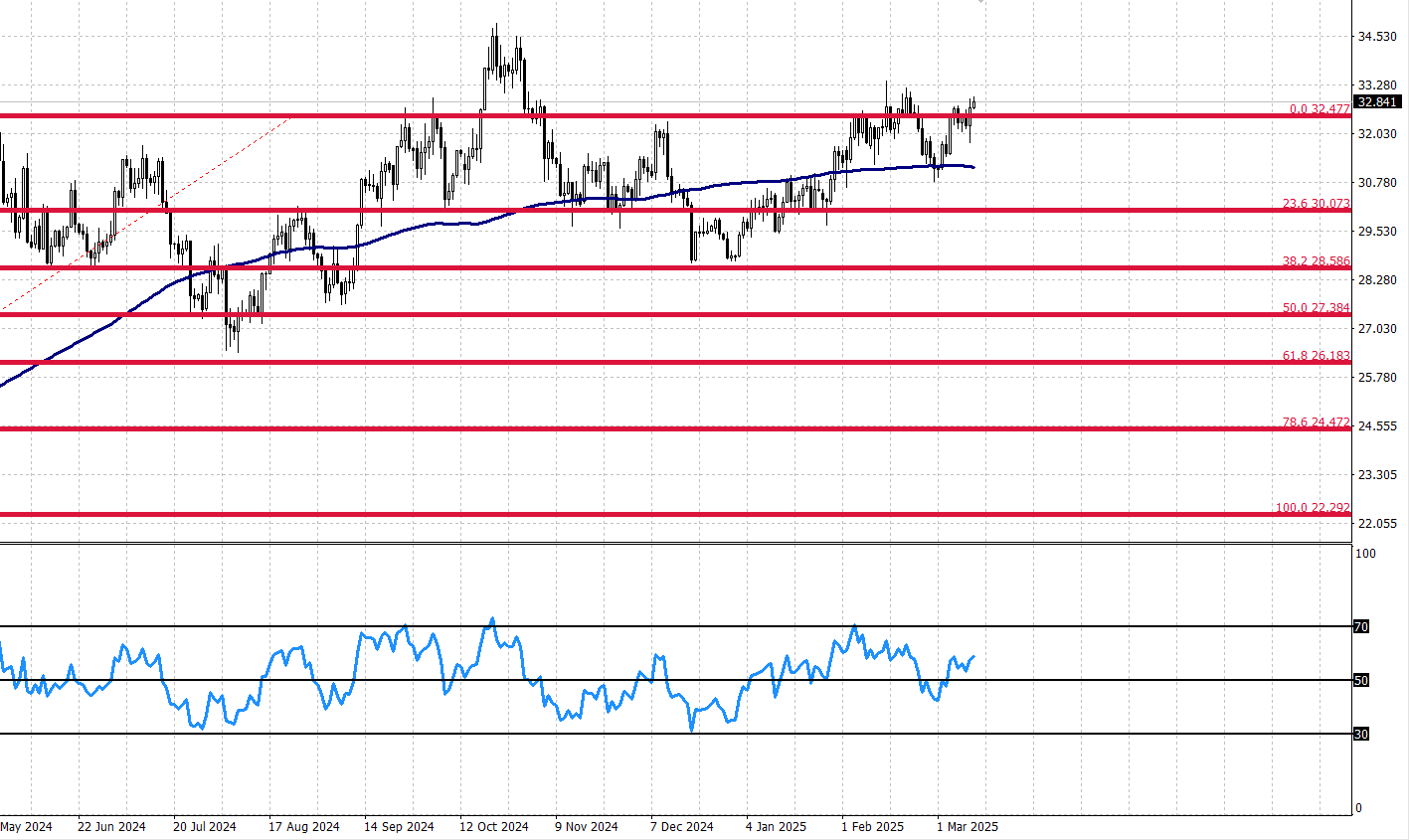1410x840 pixels.
Task: Click the 23.305 price axis value
Action: (x=1377, y=475)
